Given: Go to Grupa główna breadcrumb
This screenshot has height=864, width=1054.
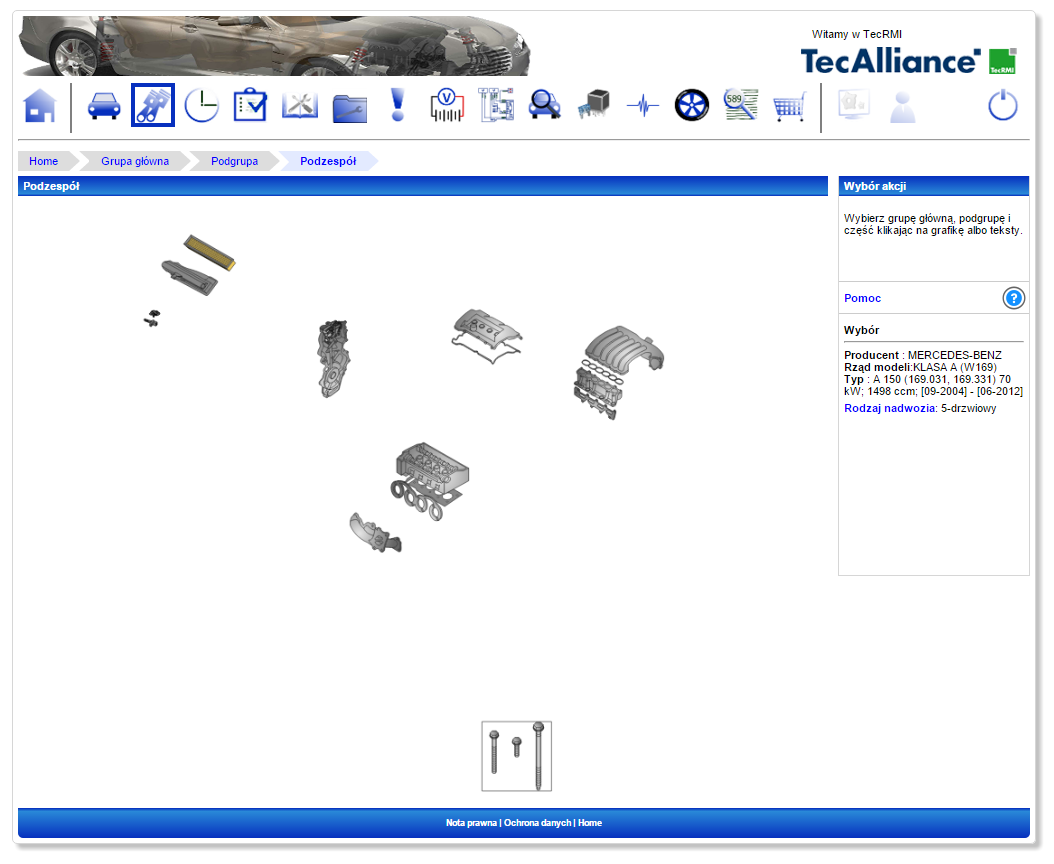Looking at the screenshot, I should [x=135, y=161].
